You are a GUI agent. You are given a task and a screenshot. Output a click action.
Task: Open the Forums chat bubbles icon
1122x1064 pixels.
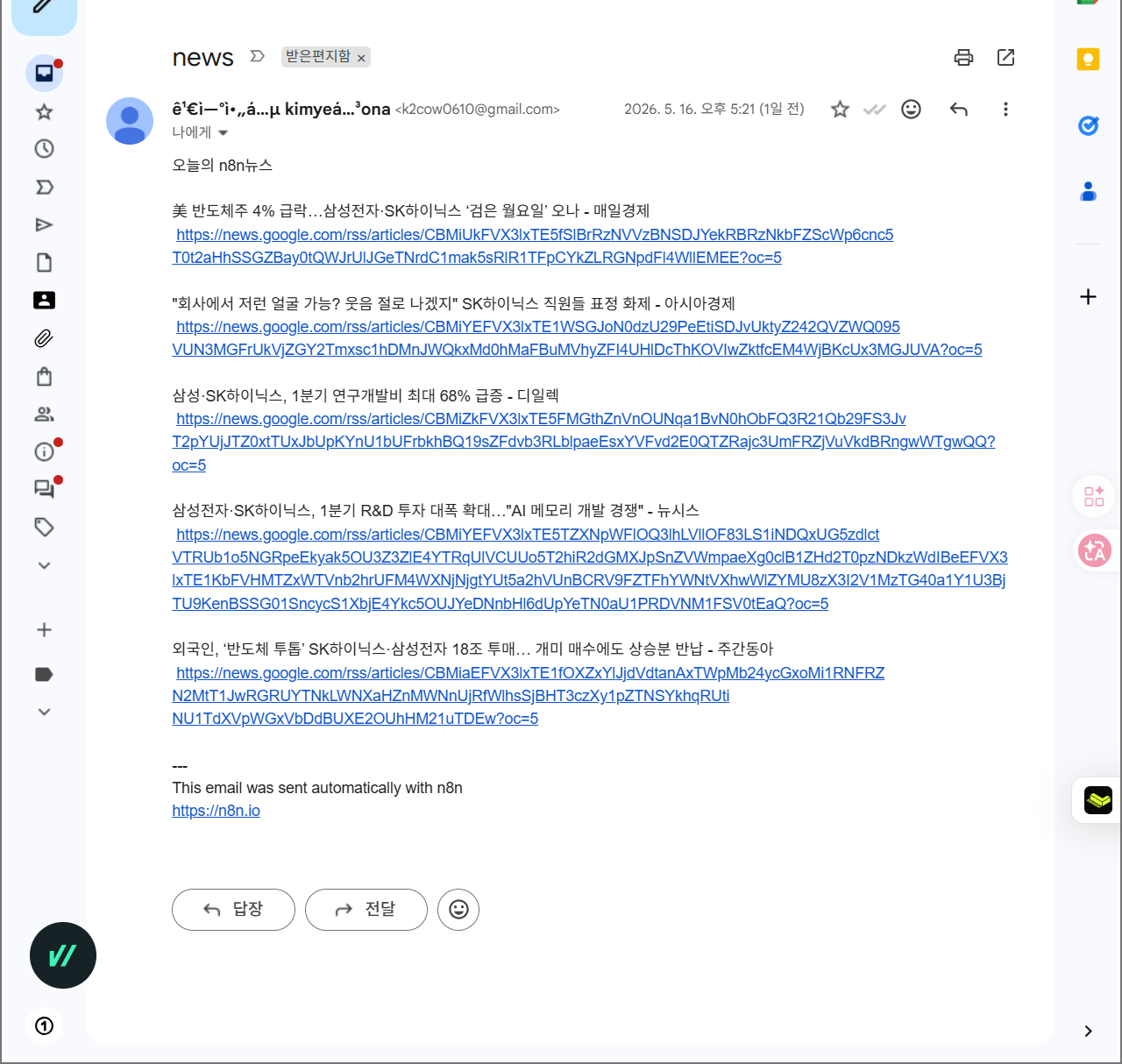pyautogui.click(x=45, y=489)
